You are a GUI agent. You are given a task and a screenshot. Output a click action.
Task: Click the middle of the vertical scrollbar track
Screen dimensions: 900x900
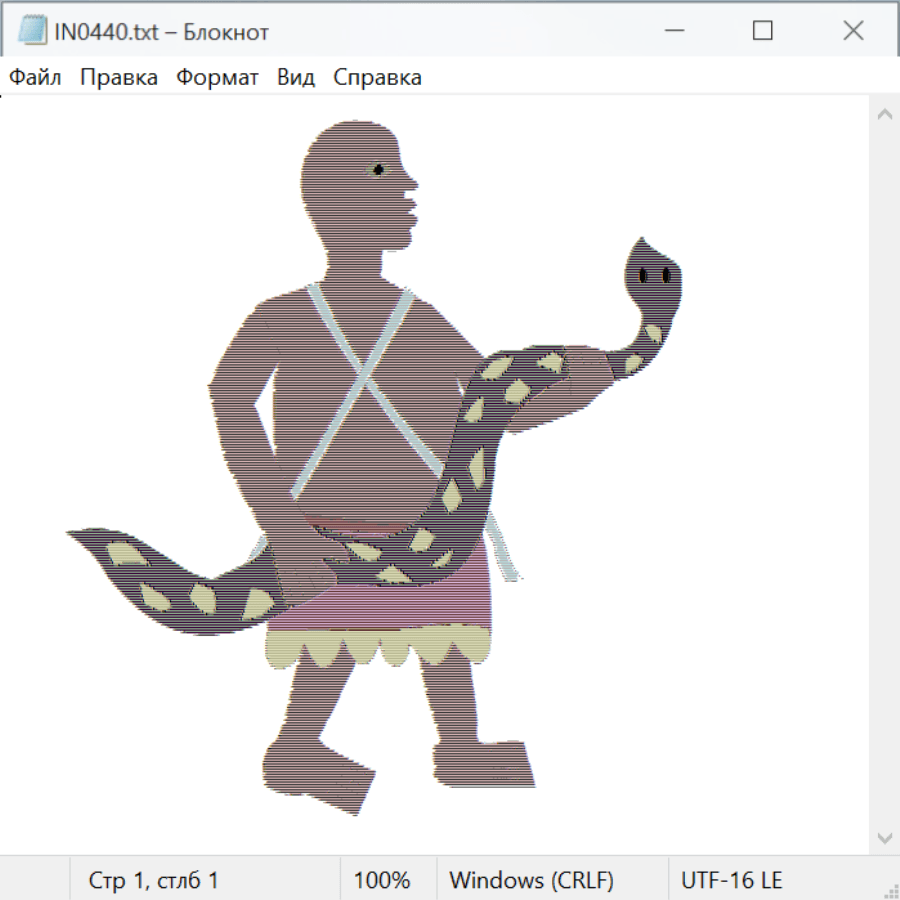click(884, 475)
